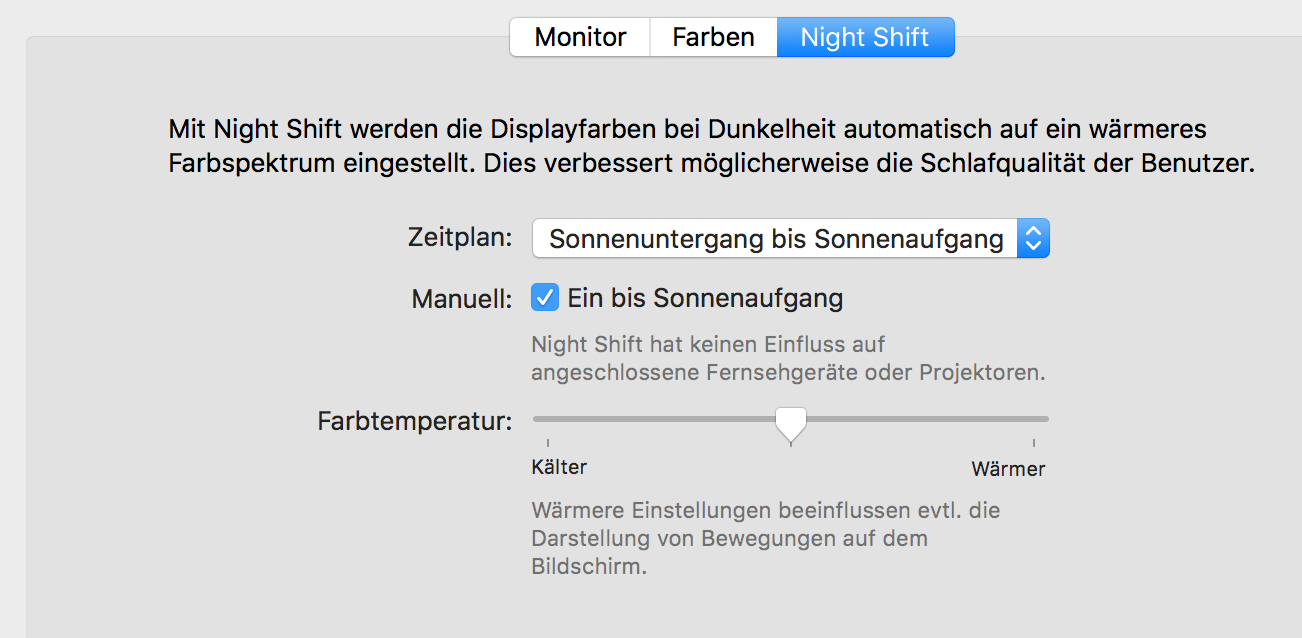
Task: Click the Farbtemperatur slider handle
Action: tap(791, 422)
